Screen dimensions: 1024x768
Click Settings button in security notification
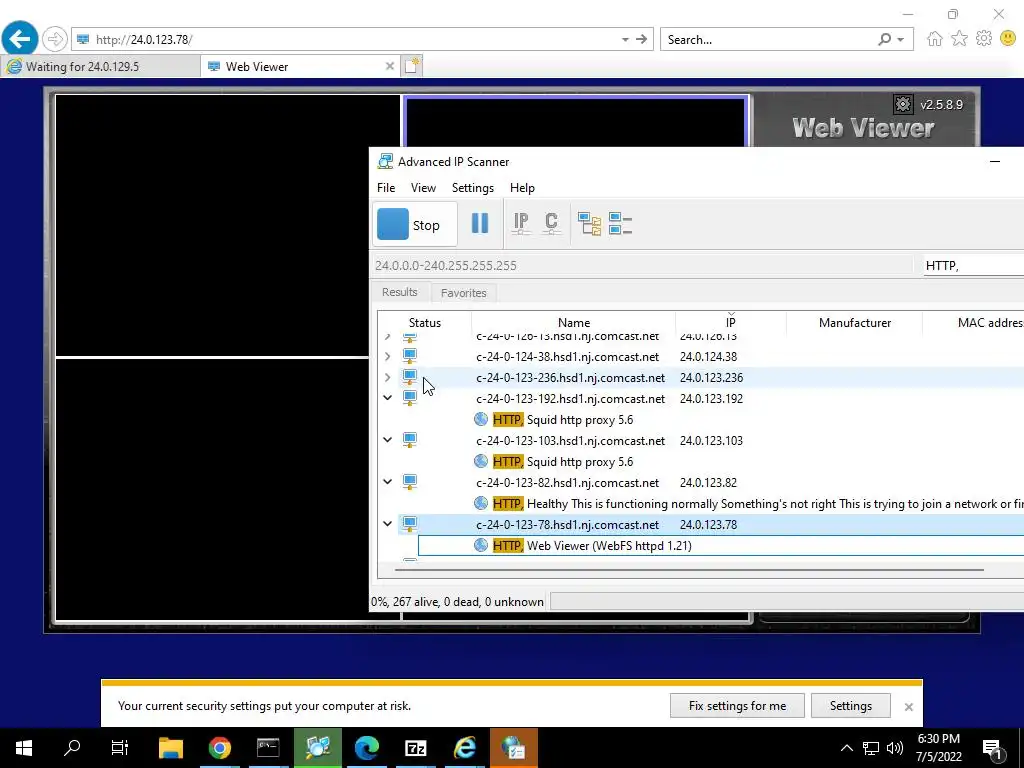coord(850,706)
